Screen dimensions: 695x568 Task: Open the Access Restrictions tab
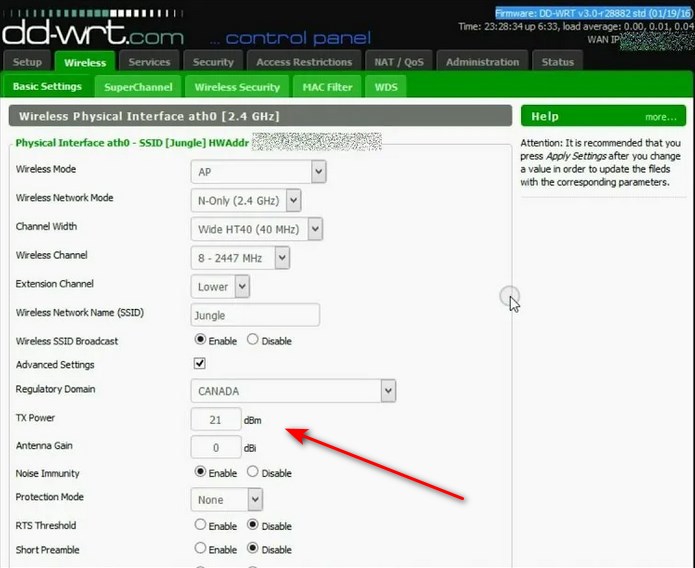tap(304, 62)
